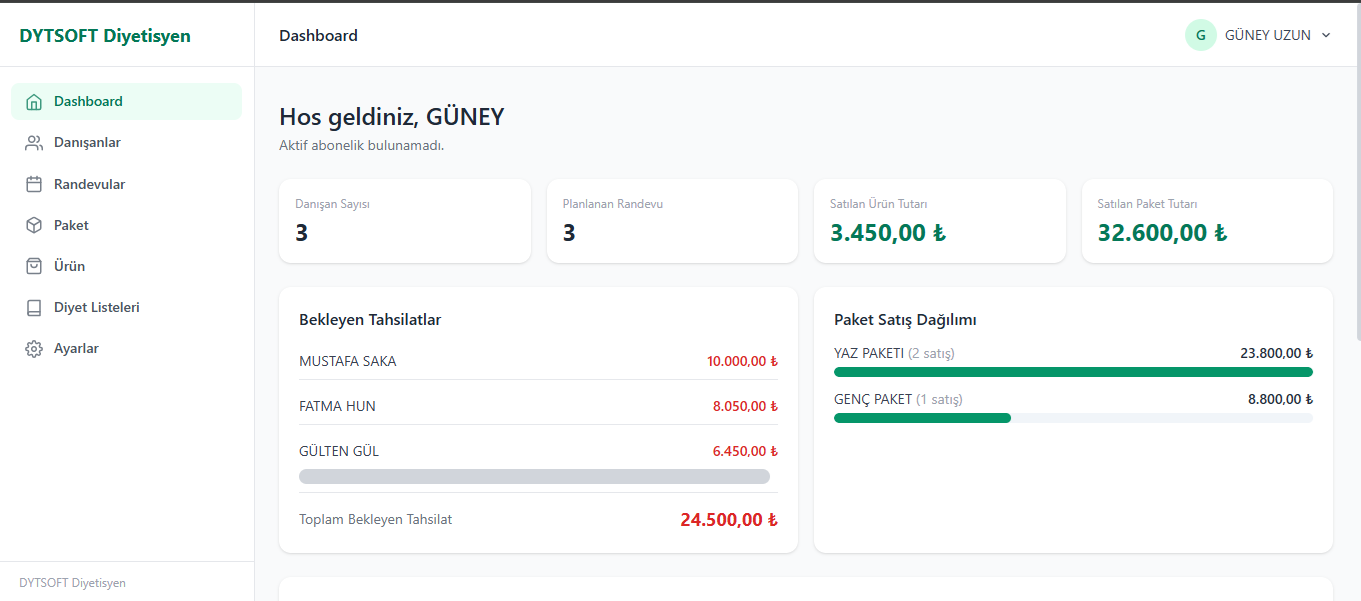Click the YAZ PAKETI progress bar
Image resolution: width=1361 pixels, height=601 pixels.
[1073, 372]
